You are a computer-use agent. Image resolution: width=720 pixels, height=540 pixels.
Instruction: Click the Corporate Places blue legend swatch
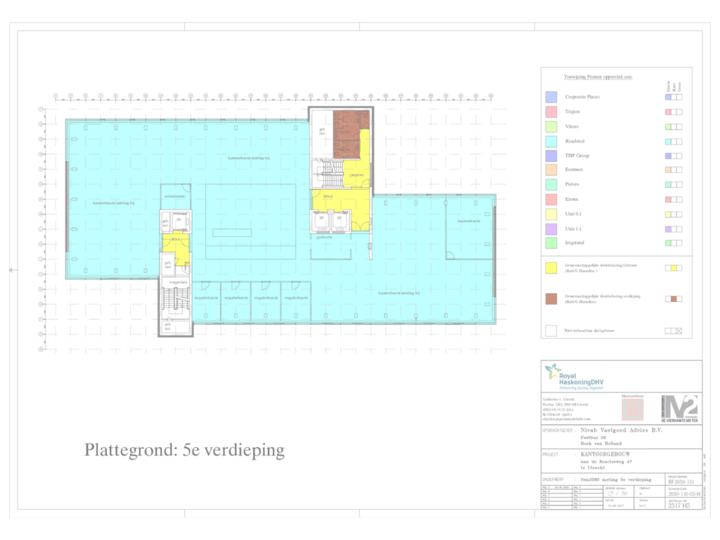[550, 98]
